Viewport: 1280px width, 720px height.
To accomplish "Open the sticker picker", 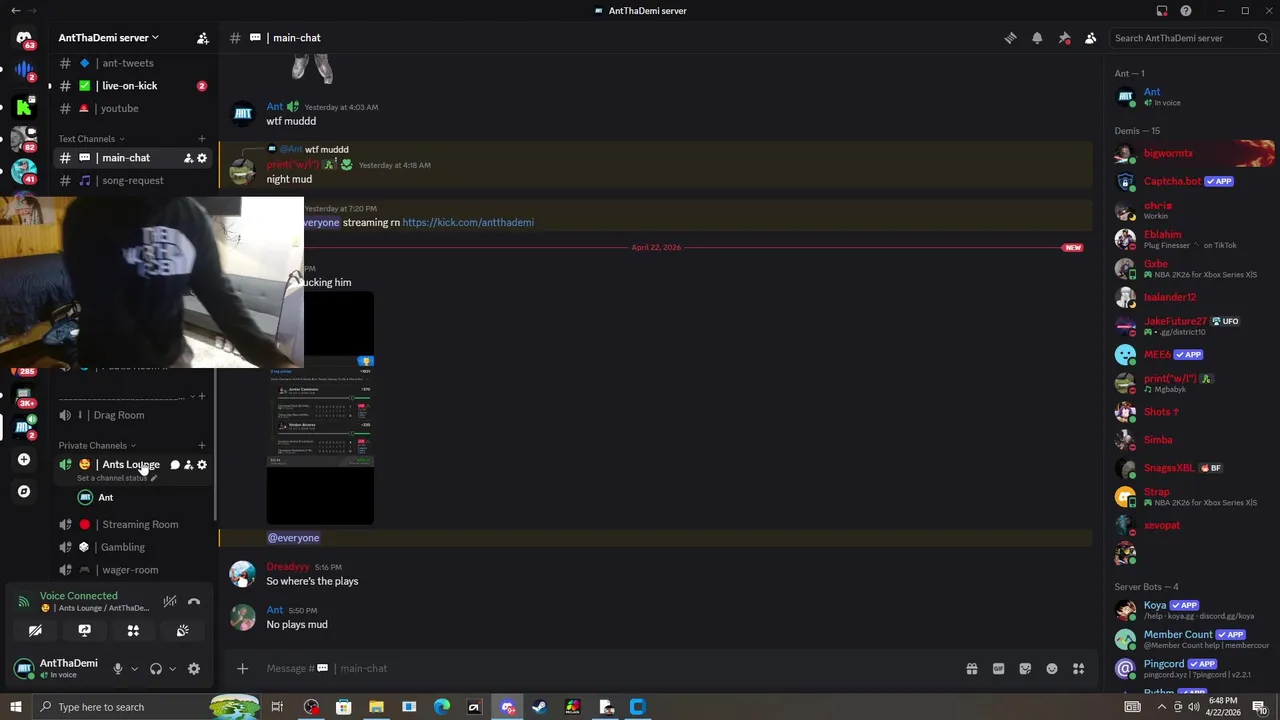I will pyautogui.click(x=1025, y=669).
